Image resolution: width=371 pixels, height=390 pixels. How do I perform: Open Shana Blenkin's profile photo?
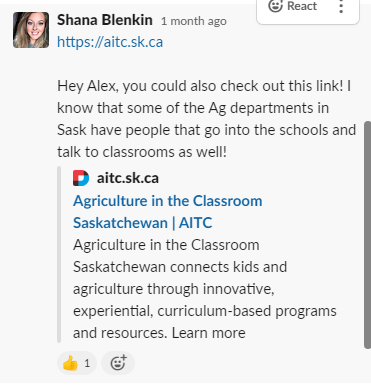click(31, 30)
